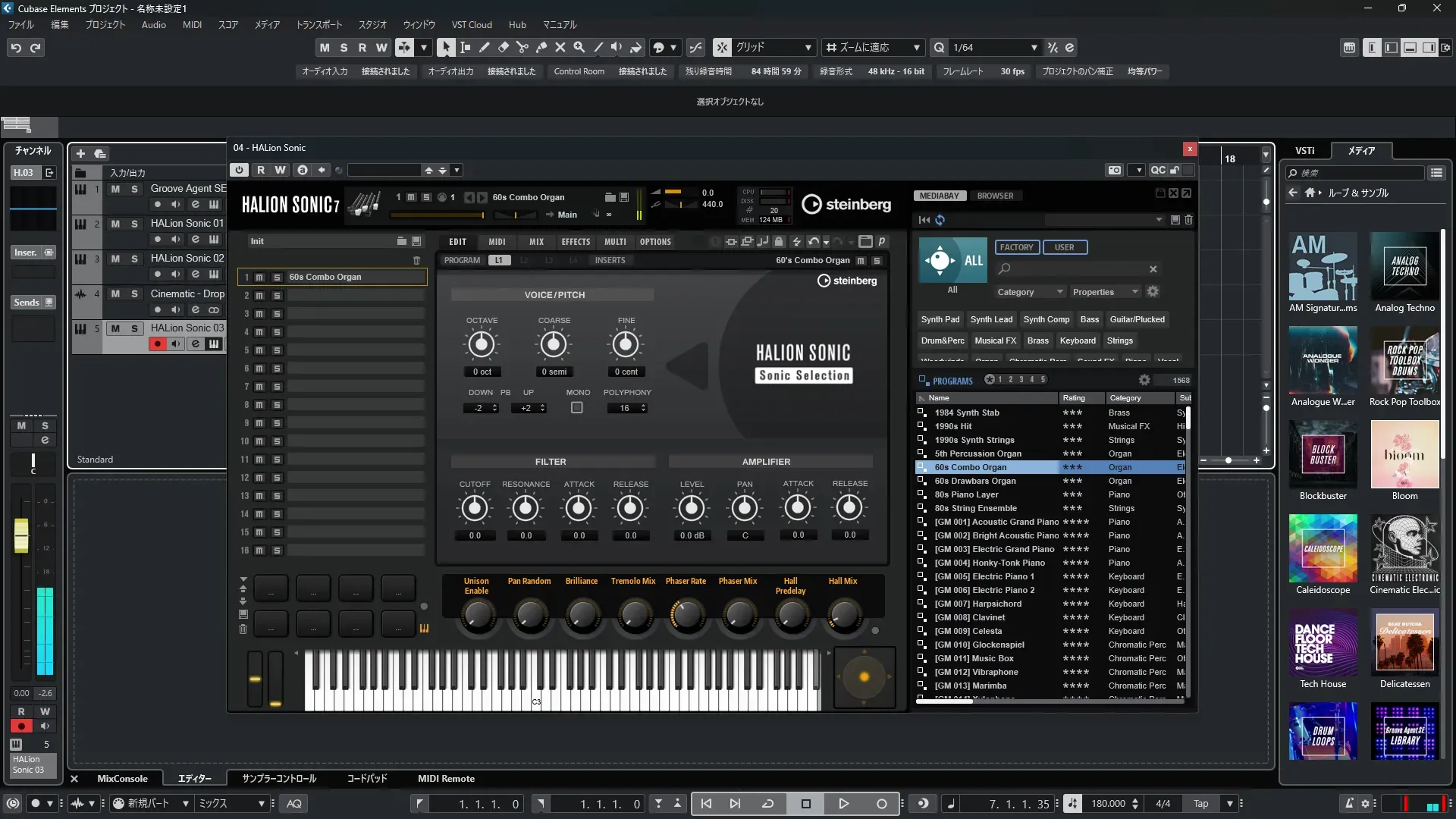This screenshot has height=819, width=1456.
Task: Click the Zoom magnifier tool
Action: 579,47
